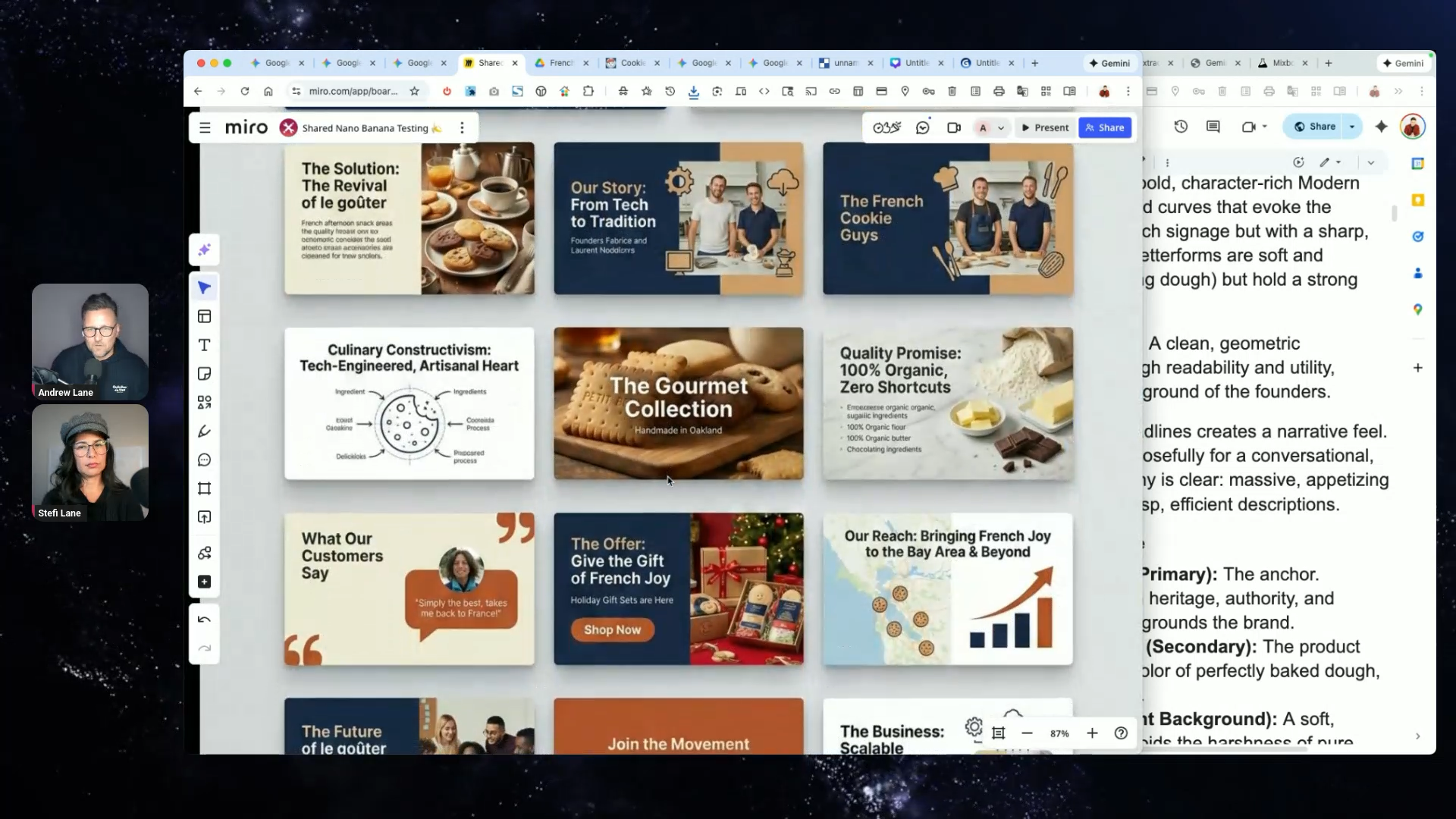
Task: Open board options three-dot menu
Action: point(462,128)
